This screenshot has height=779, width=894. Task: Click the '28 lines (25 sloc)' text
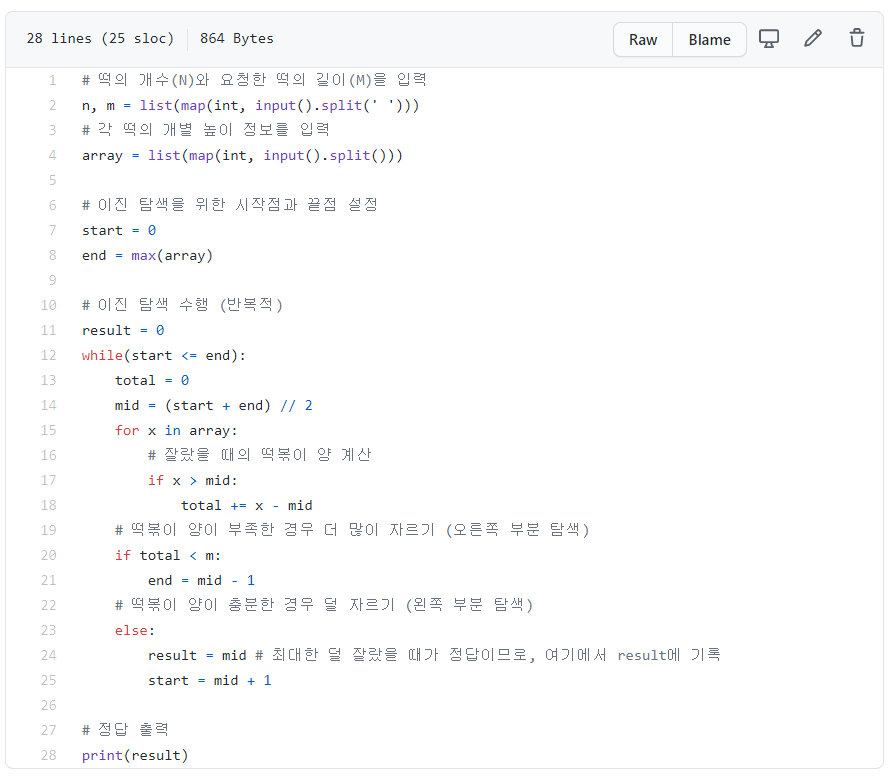(x=100, y=38)
